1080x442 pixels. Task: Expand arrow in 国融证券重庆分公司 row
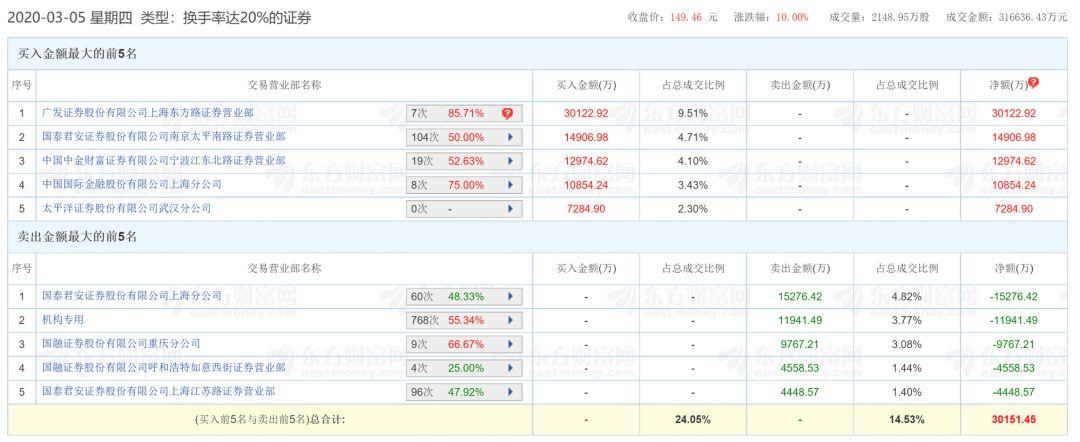pyautogui.click(x=510, y=344)
